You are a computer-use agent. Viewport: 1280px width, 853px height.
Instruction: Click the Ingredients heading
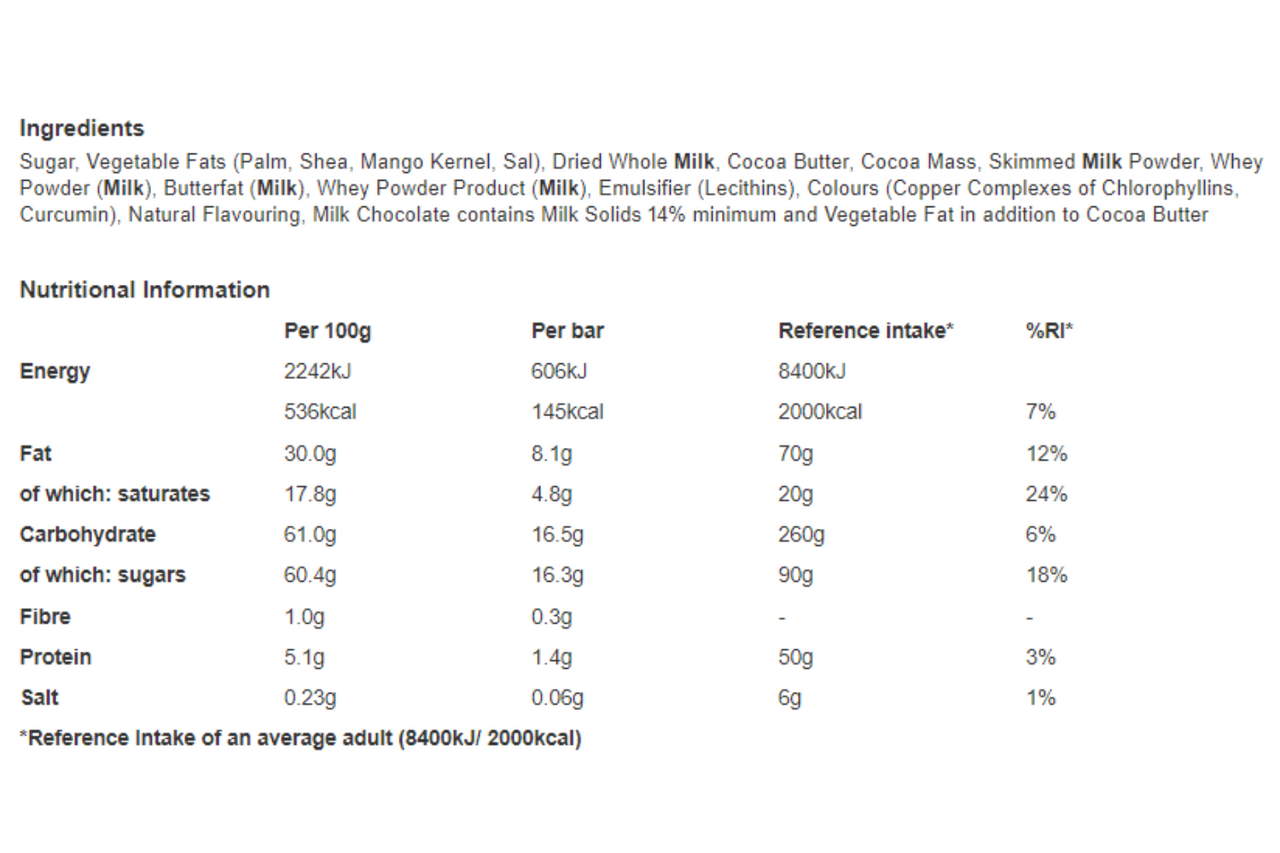[x=82, y=128]
